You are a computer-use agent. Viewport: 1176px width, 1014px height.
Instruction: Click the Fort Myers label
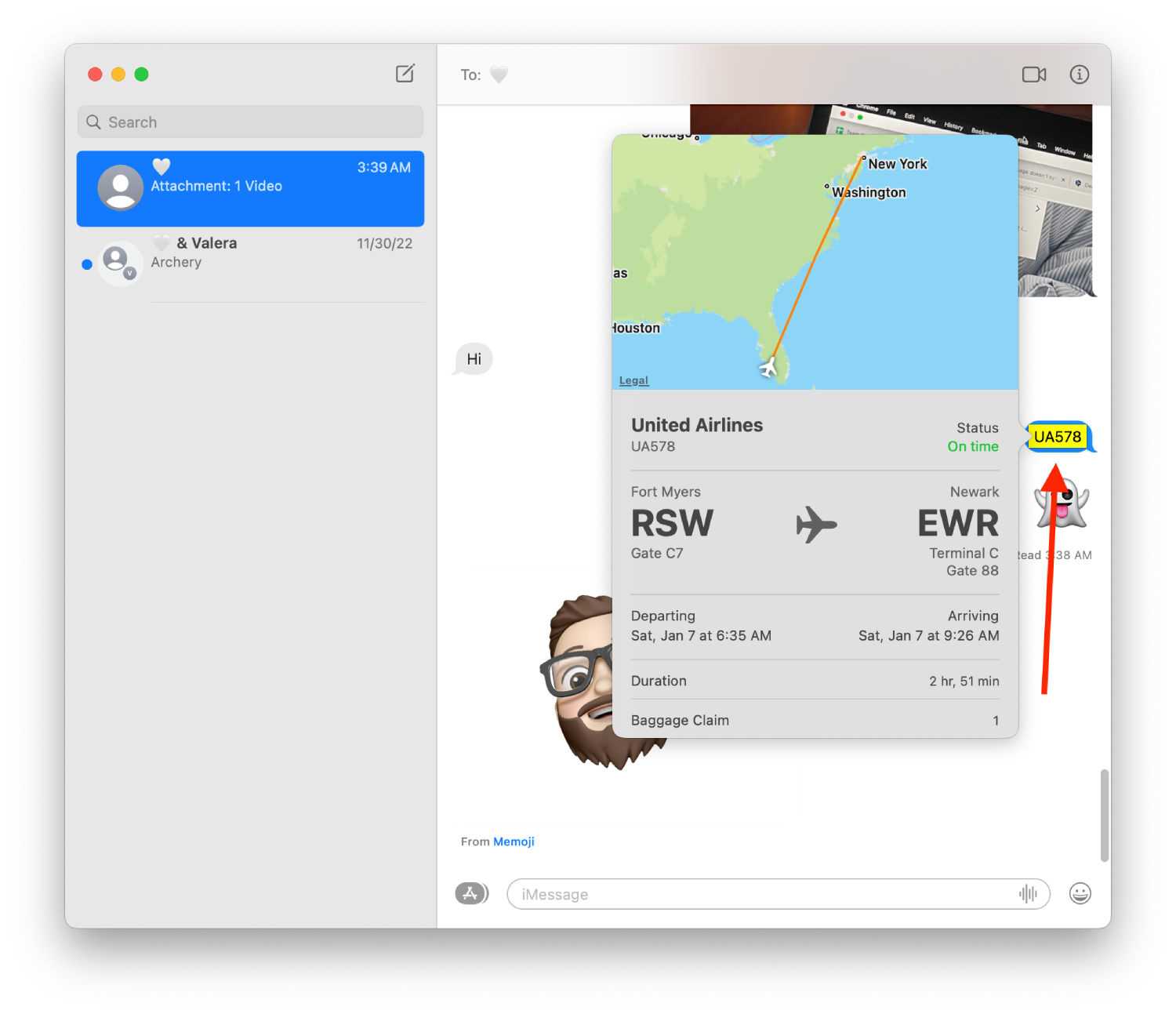point(666,492)
